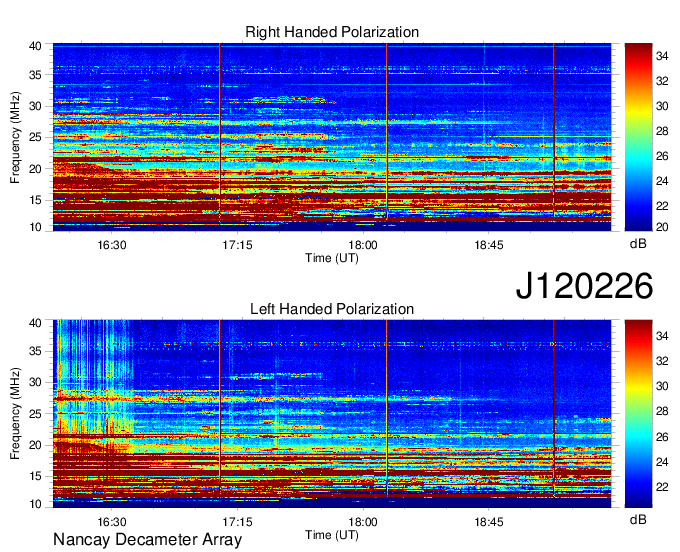Click 24 dB label on top colorbar
The width and height of the screenshot is (680, 552).
662,181
